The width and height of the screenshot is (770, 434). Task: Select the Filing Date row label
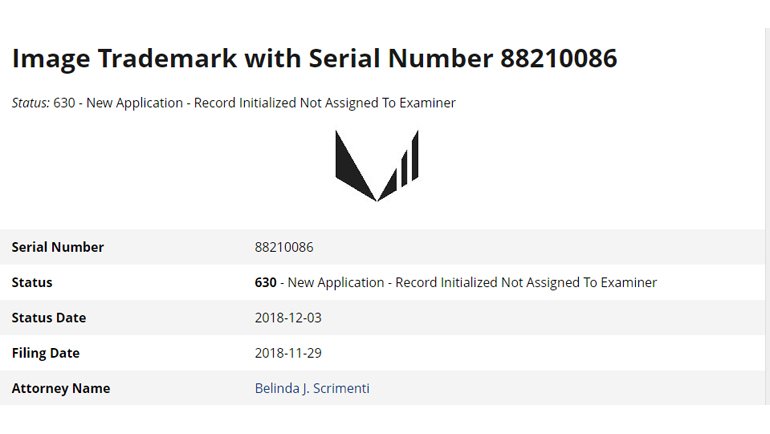tap(46, 353)
